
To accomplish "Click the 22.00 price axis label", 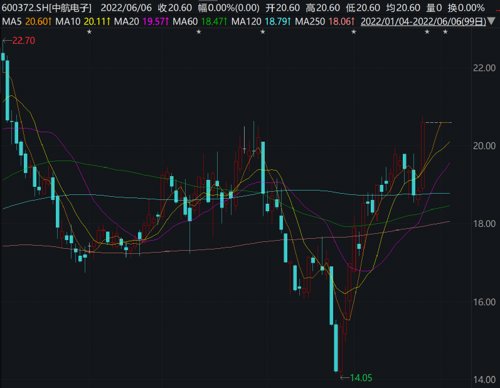I will click(x=484, y=68).
